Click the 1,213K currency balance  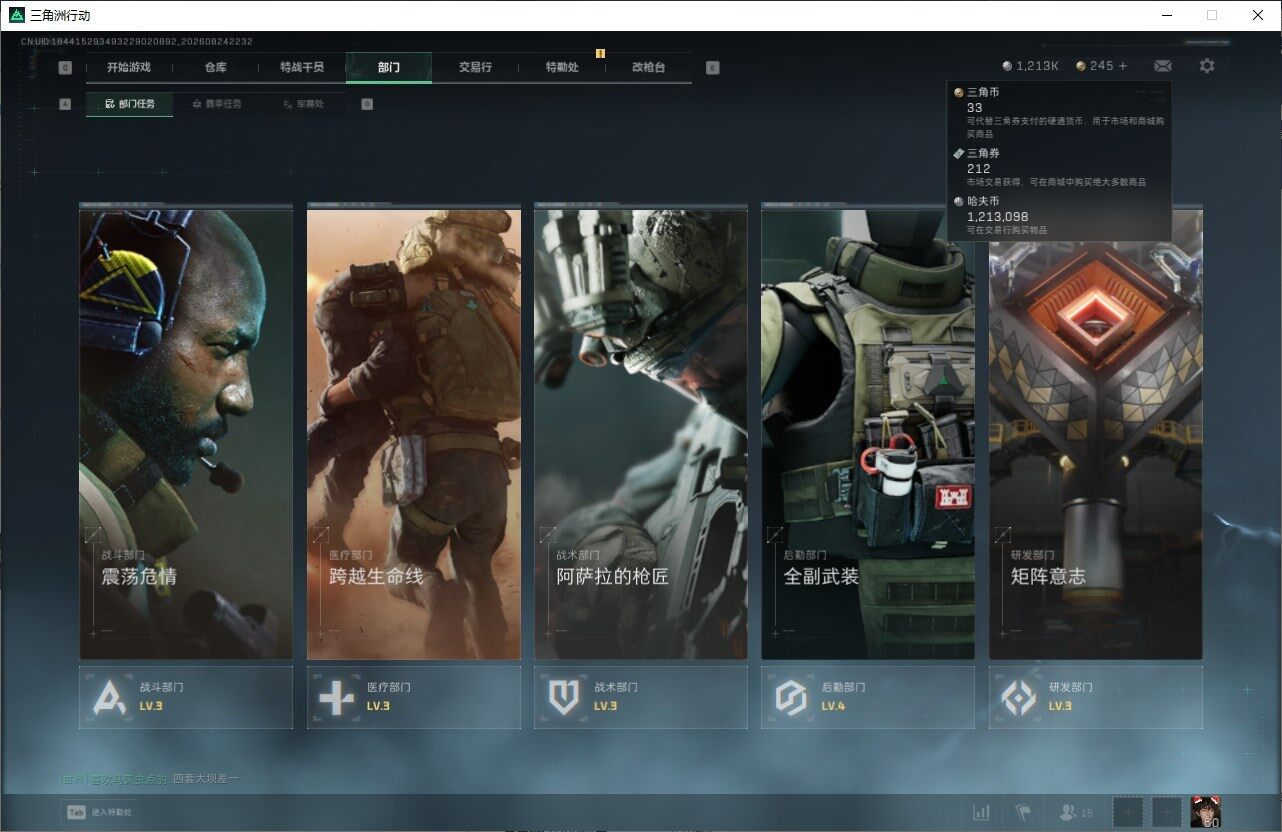(1037, 66)
